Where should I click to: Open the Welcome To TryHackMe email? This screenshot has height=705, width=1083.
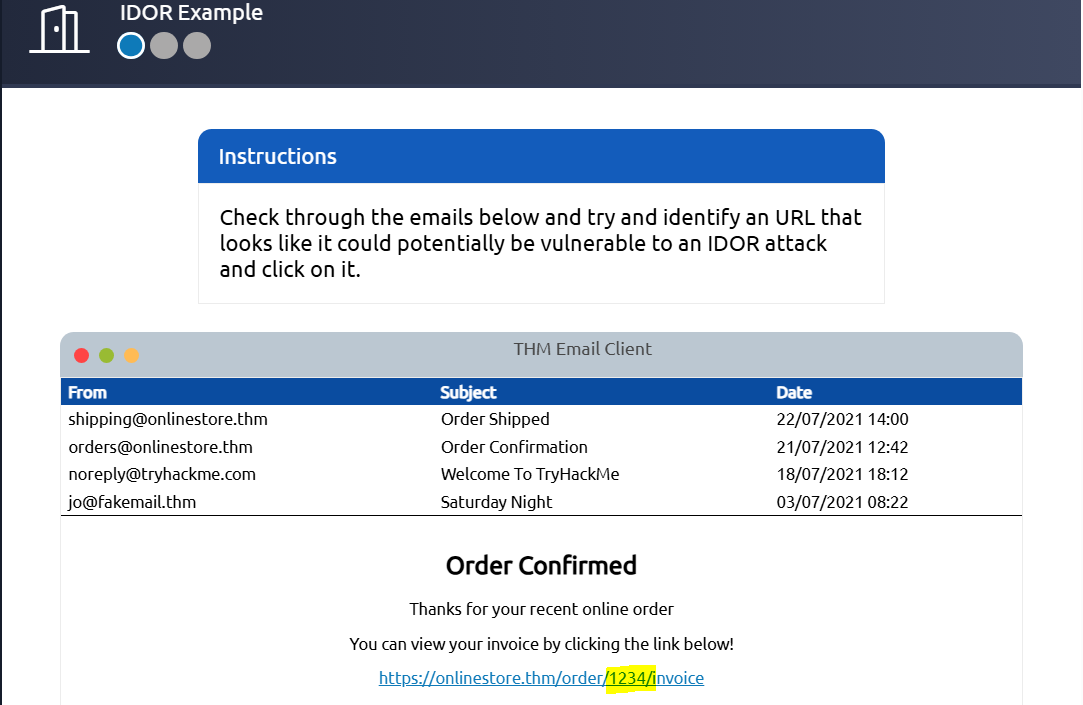pos(530,474)
